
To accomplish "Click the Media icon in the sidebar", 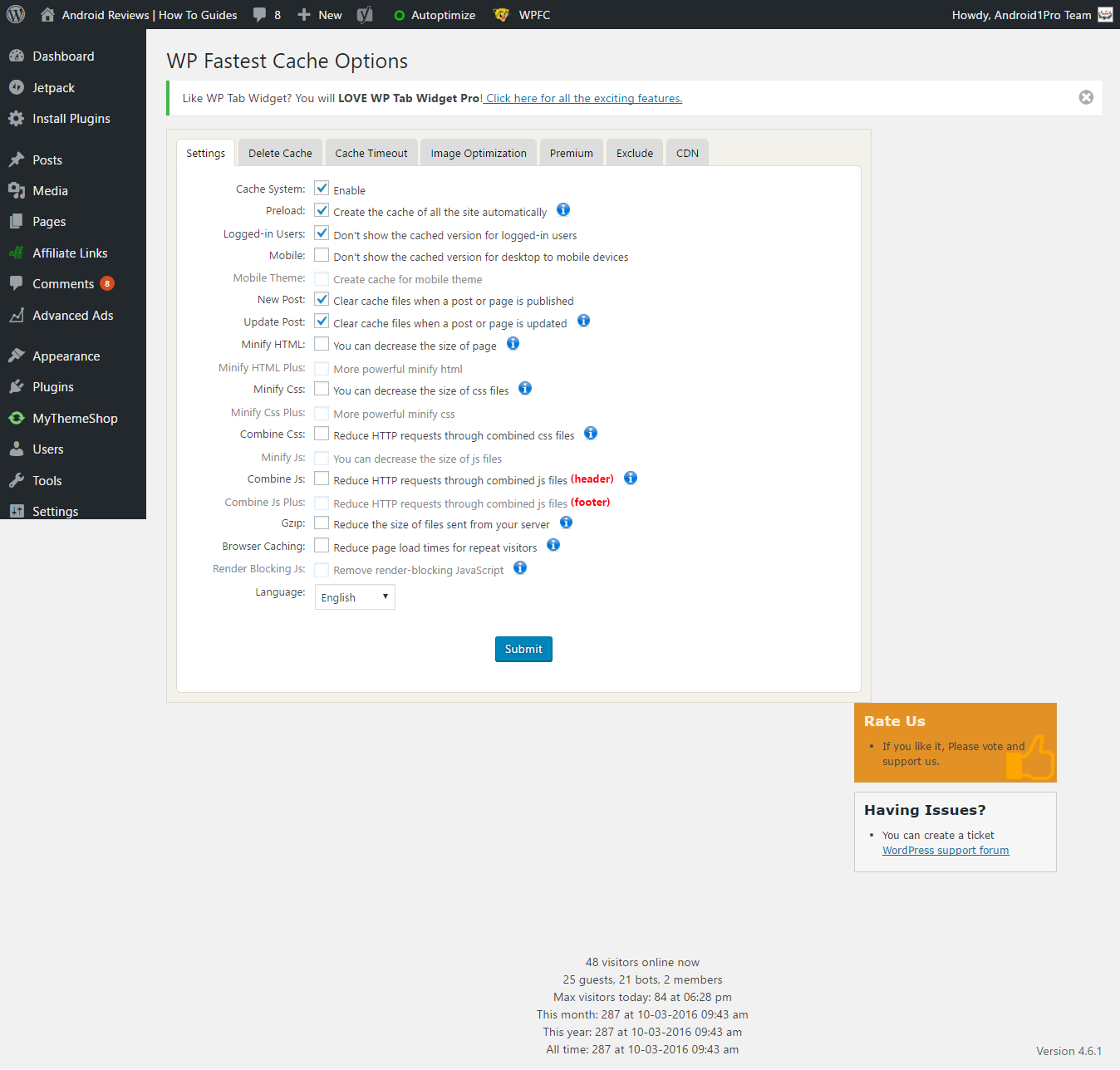I will click(17, 191).
